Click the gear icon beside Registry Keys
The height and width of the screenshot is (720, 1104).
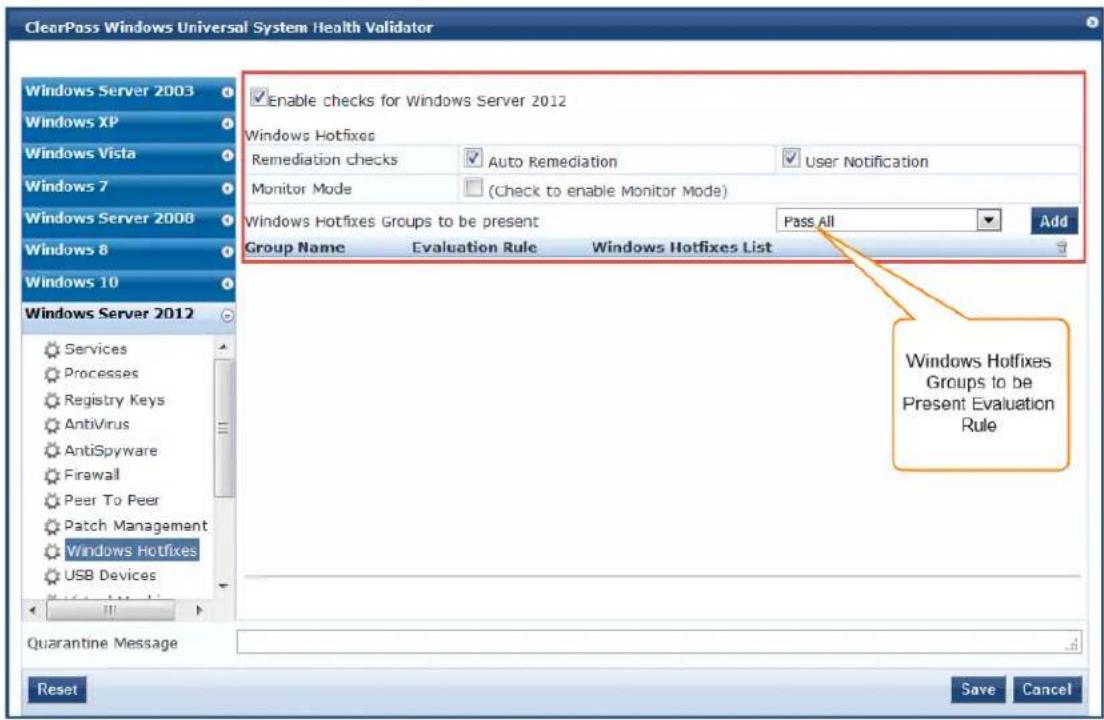[51, 400]
